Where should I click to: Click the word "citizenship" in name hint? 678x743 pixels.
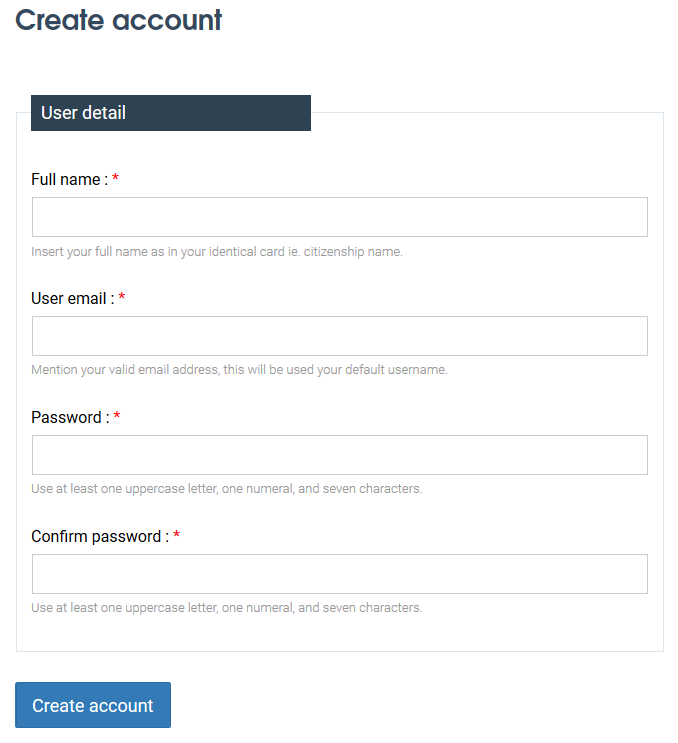[x=334, y=252]
